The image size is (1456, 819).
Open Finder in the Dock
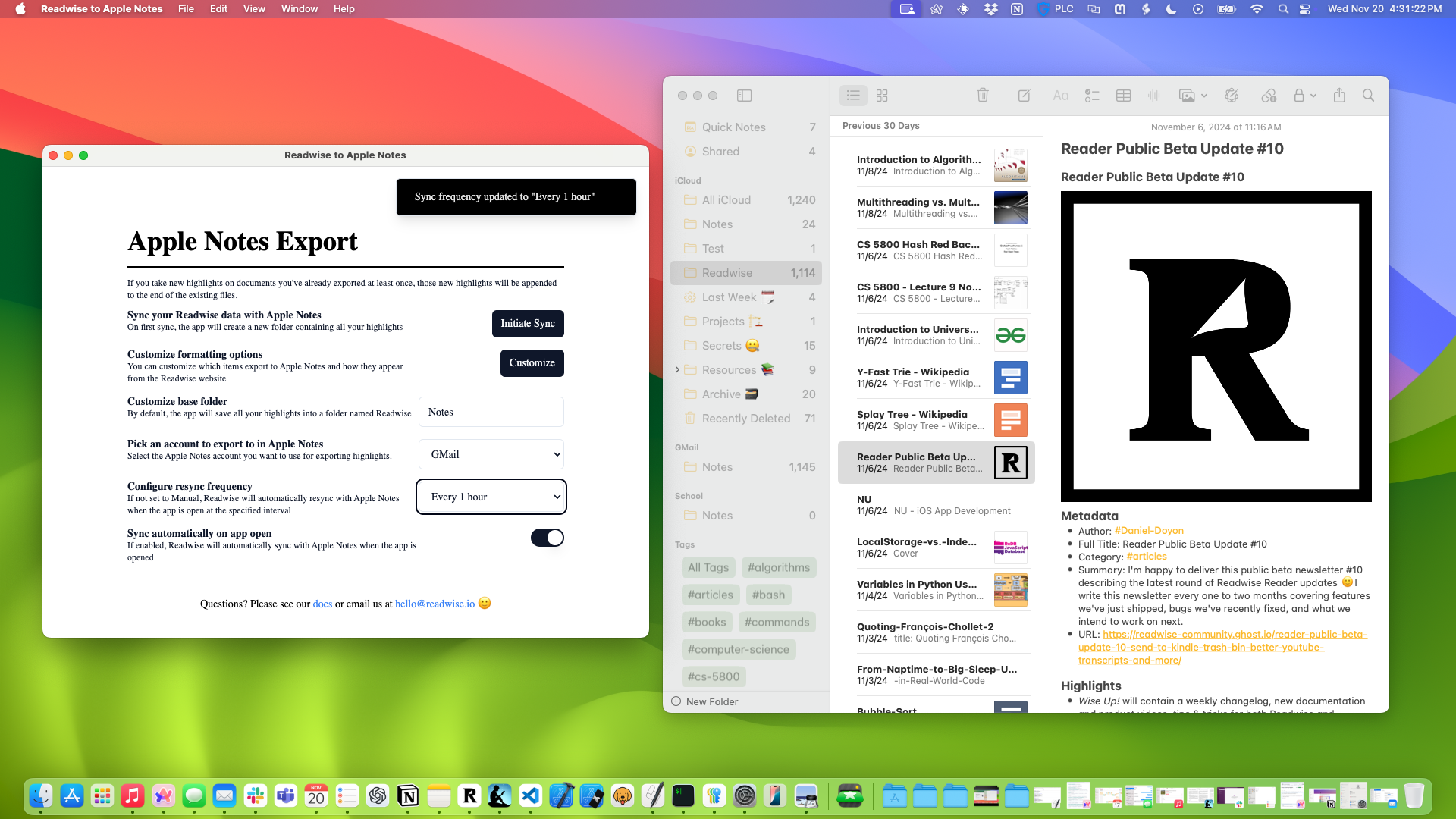pyautogui.click(x=41, y=795)
